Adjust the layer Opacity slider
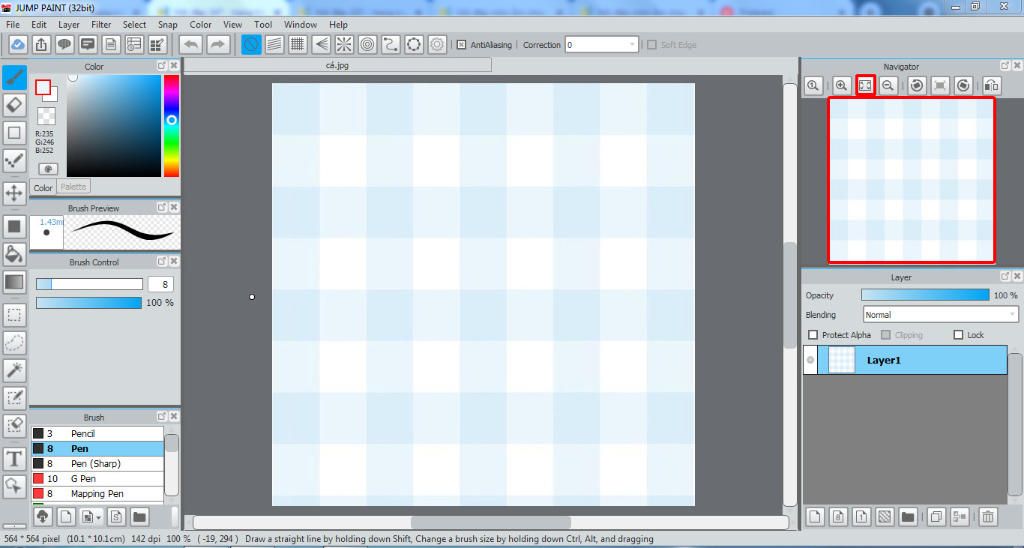The width and height of the screenshot is (1024, 548). click(925, 295)
